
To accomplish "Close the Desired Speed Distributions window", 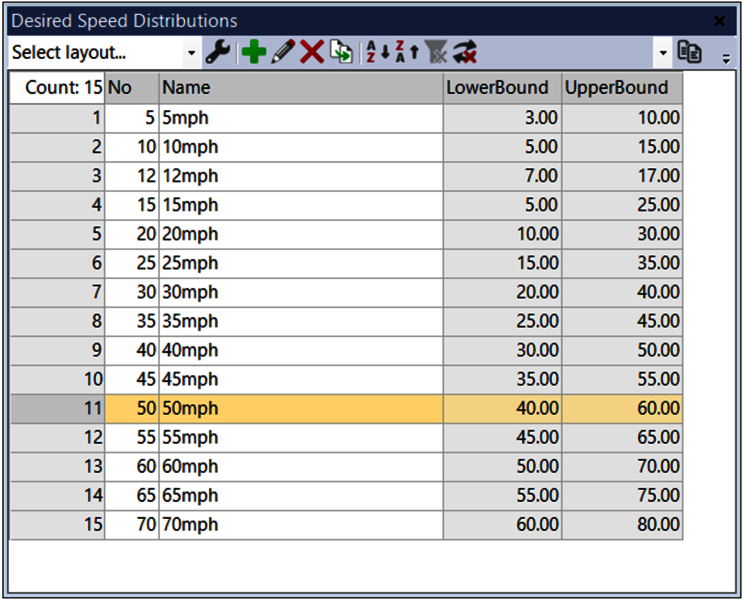I will click(719, 21).
